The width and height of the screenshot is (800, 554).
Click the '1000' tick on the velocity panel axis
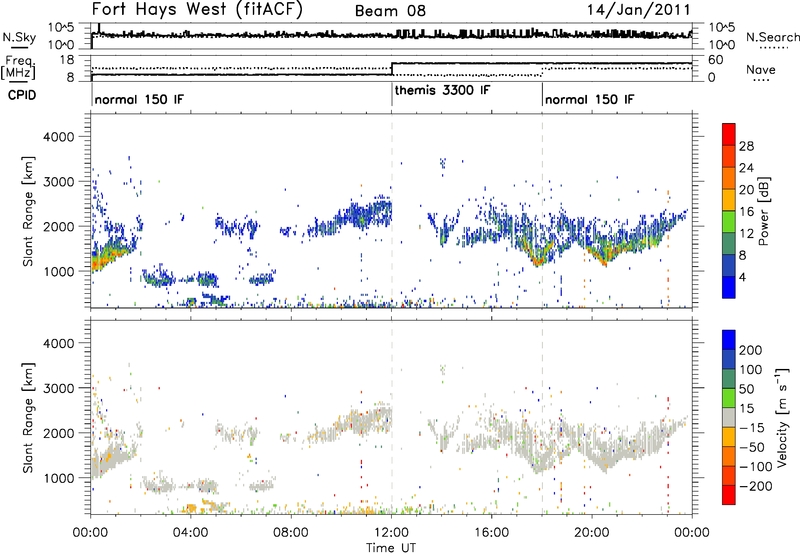click(58, 479)
